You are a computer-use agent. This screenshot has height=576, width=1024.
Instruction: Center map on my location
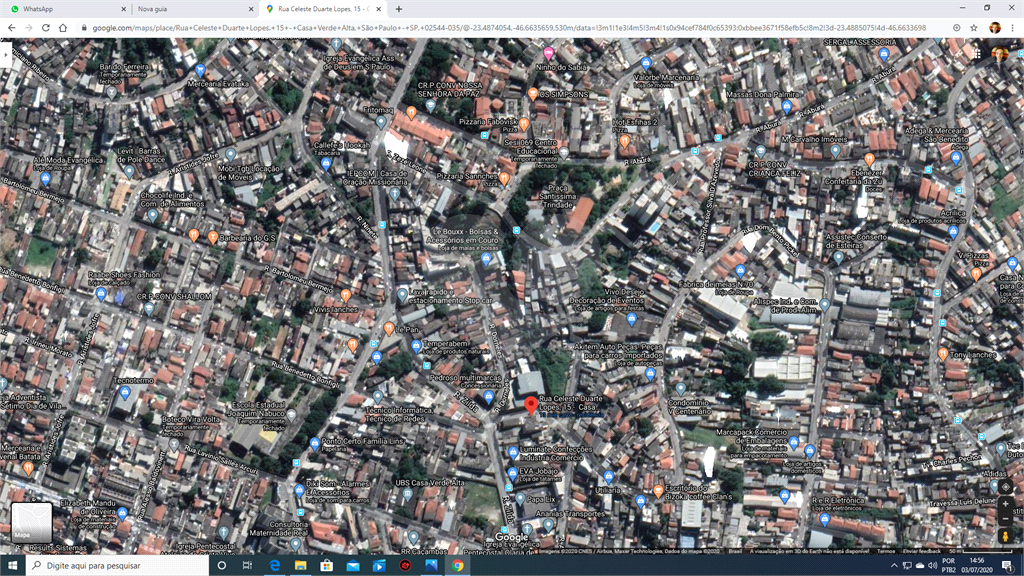(x=1005, y=486)
